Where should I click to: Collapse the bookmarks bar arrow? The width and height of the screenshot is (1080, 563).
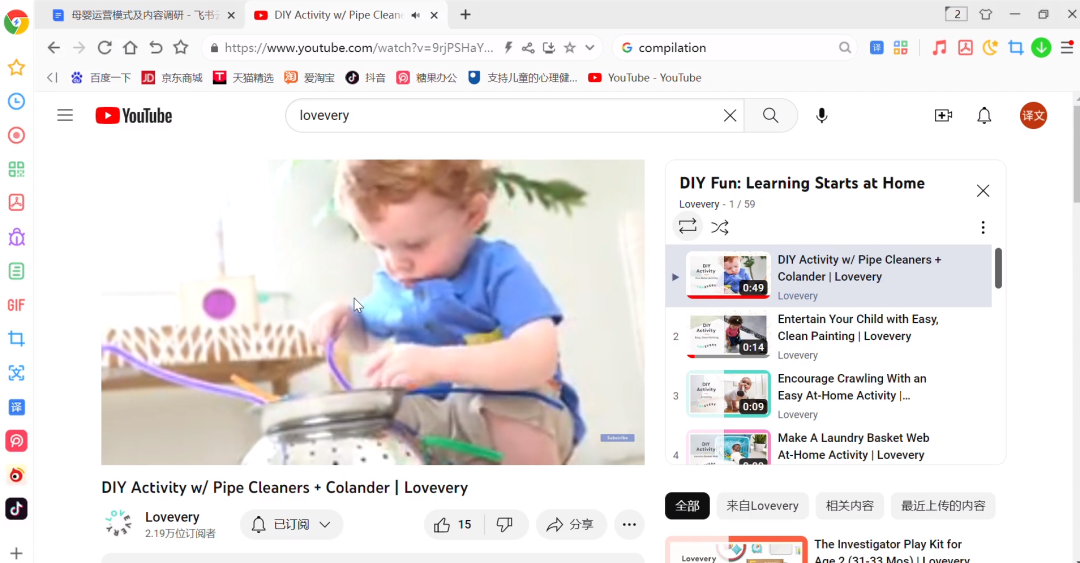[52, 77]
